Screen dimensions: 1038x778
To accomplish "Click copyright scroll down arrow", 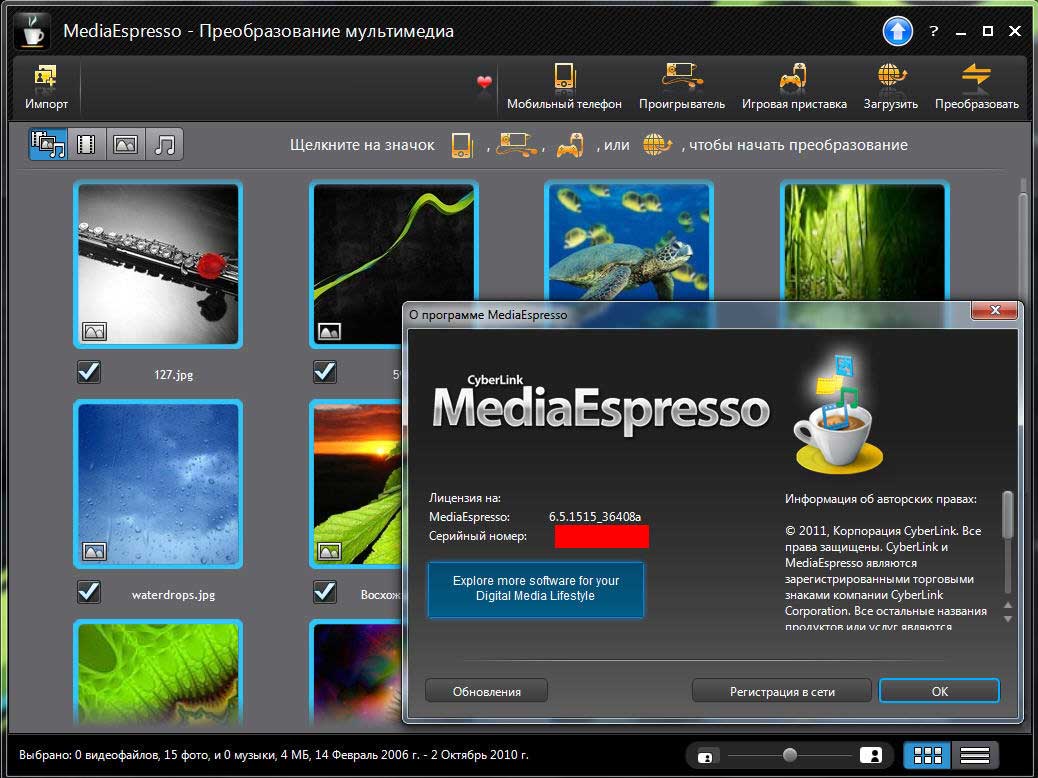I will click(1008, 619).
